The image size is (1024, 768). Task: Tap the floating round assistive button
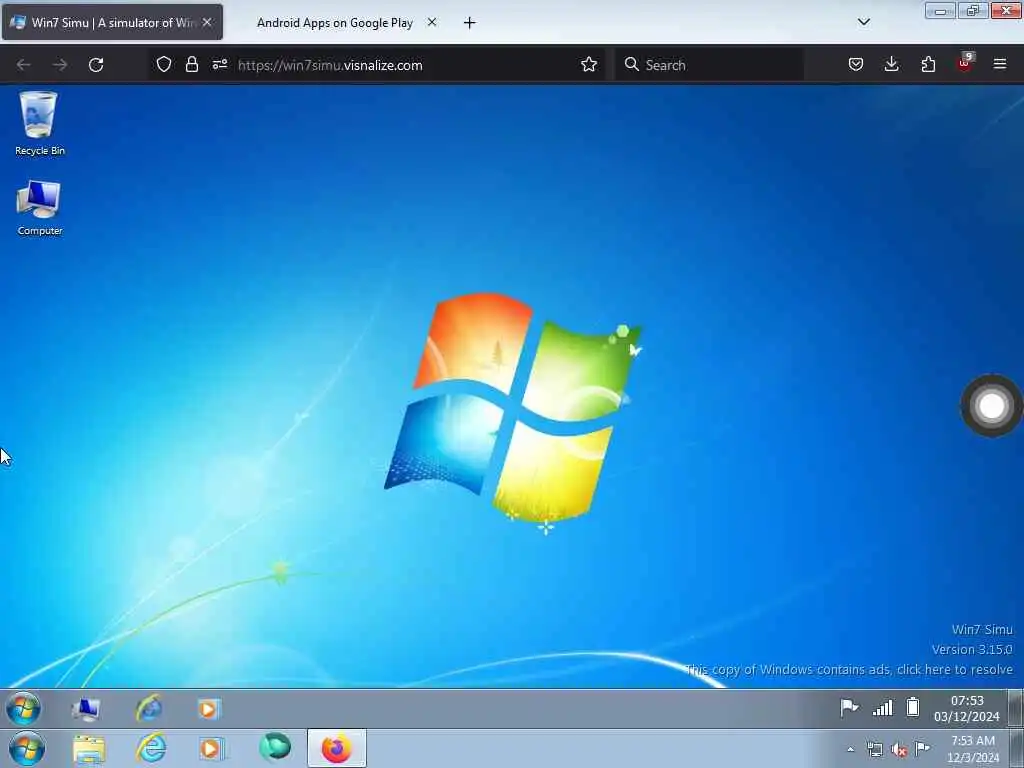pyautogui.click(x=991, y=406)
